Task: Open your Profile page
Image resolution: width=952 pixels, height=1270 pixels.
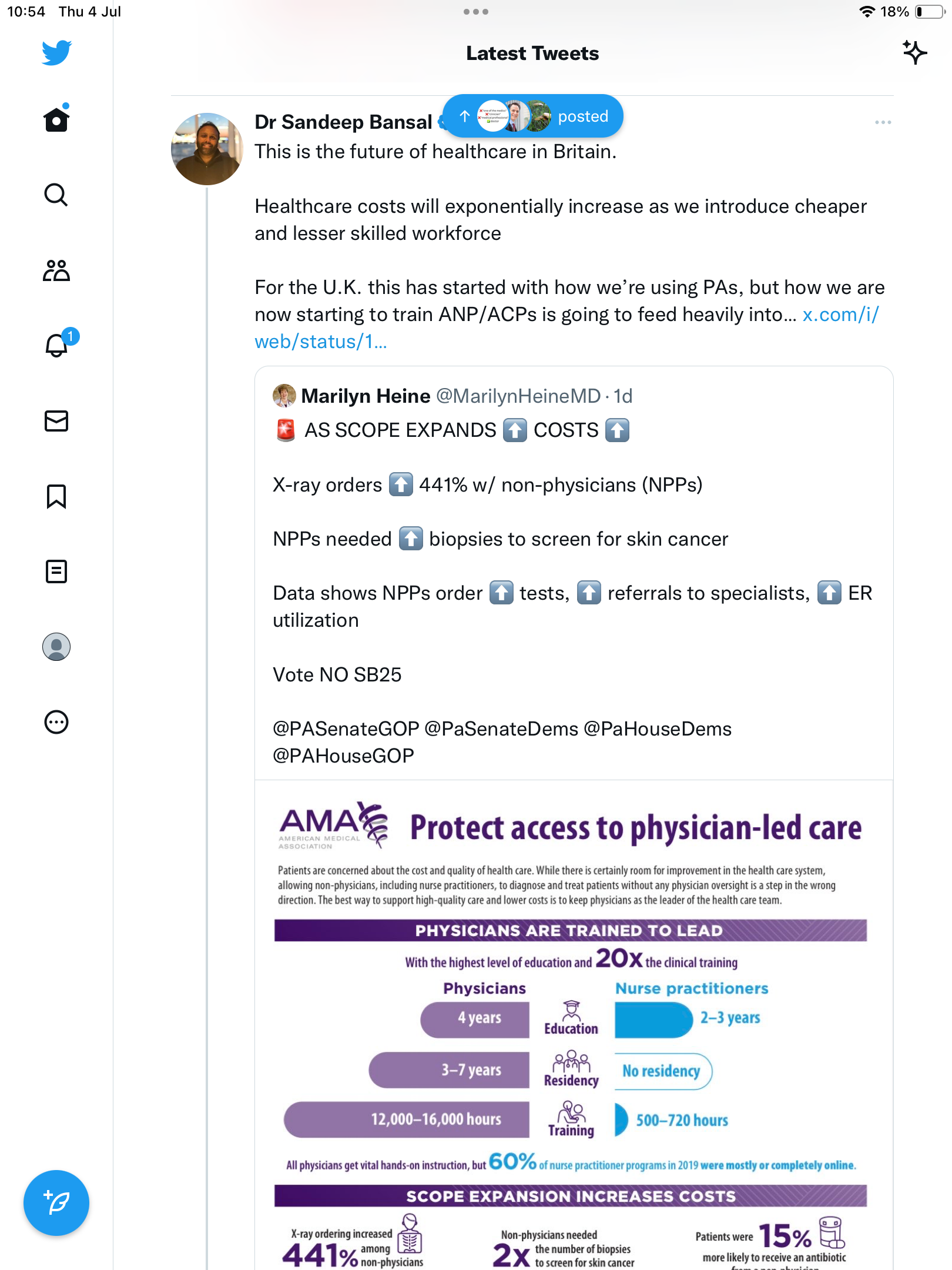Action: click(x=56, y=647)
